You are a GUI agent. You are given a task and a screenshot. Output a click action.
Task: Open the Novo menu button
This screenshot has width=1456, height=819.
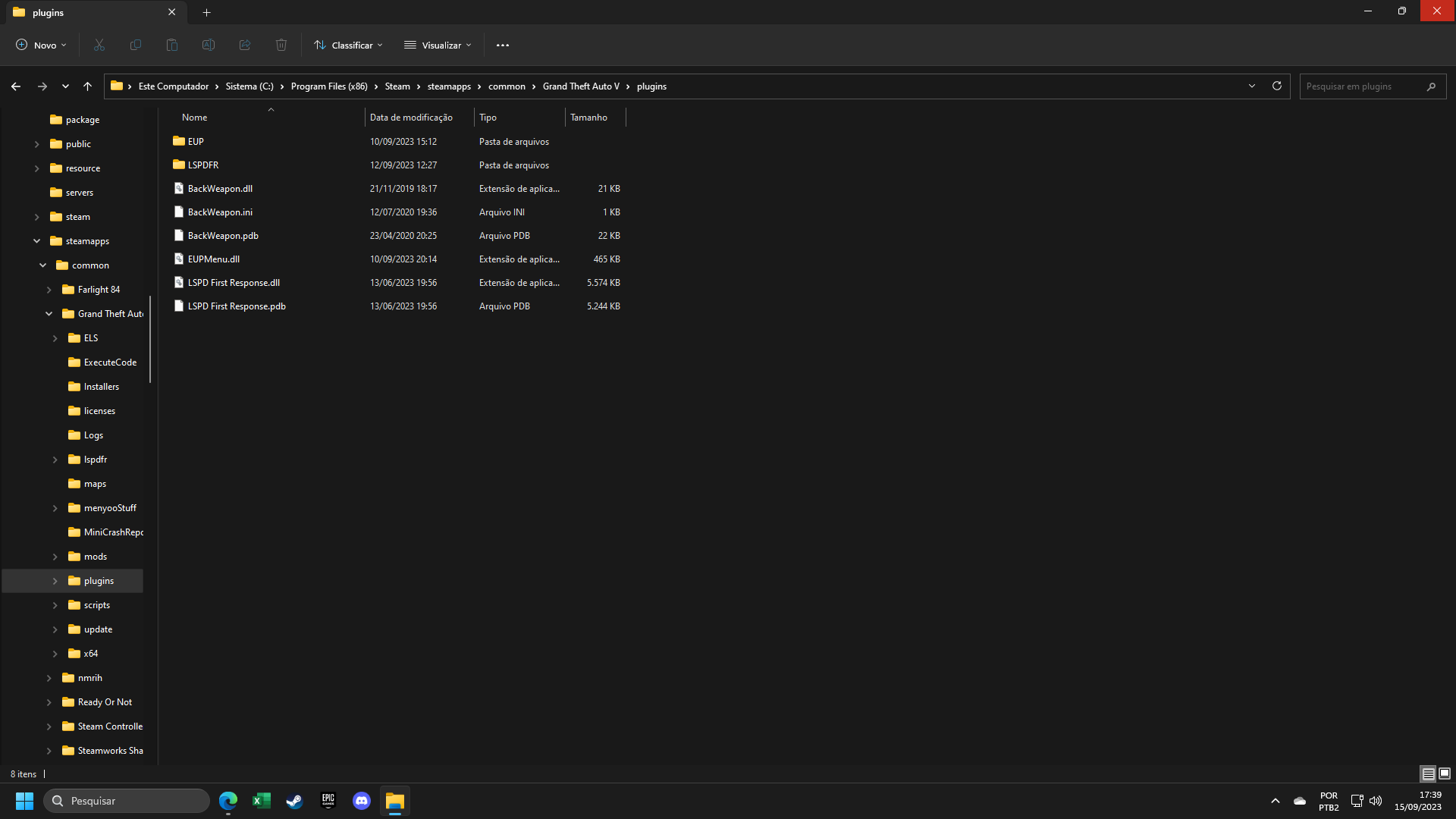coord(41,45)
